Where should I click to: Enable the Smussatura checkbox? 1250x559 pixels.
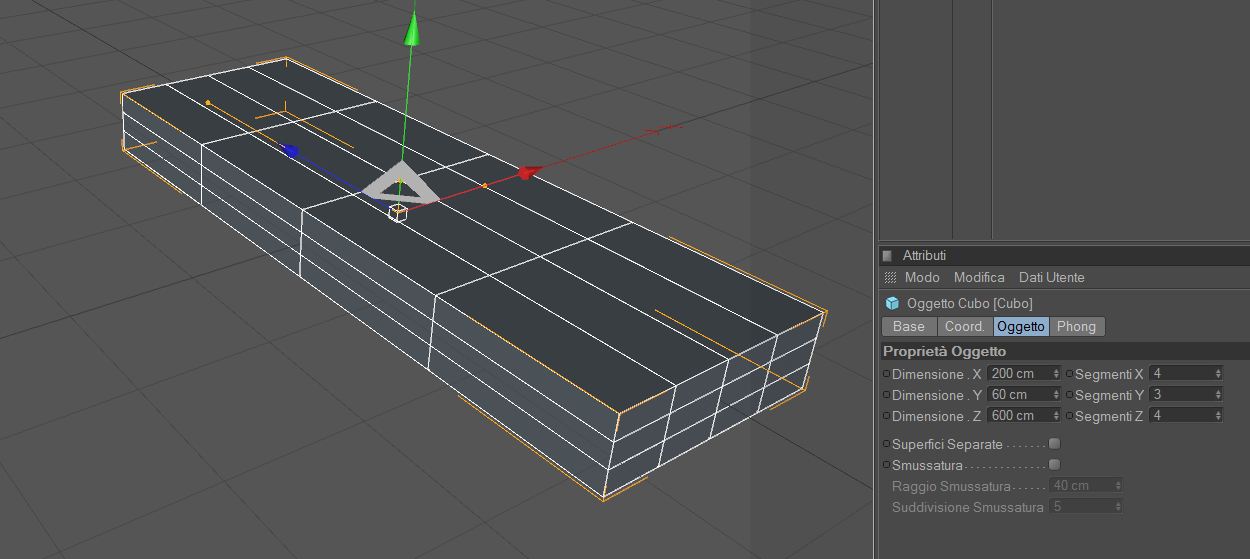[1054, 464]
